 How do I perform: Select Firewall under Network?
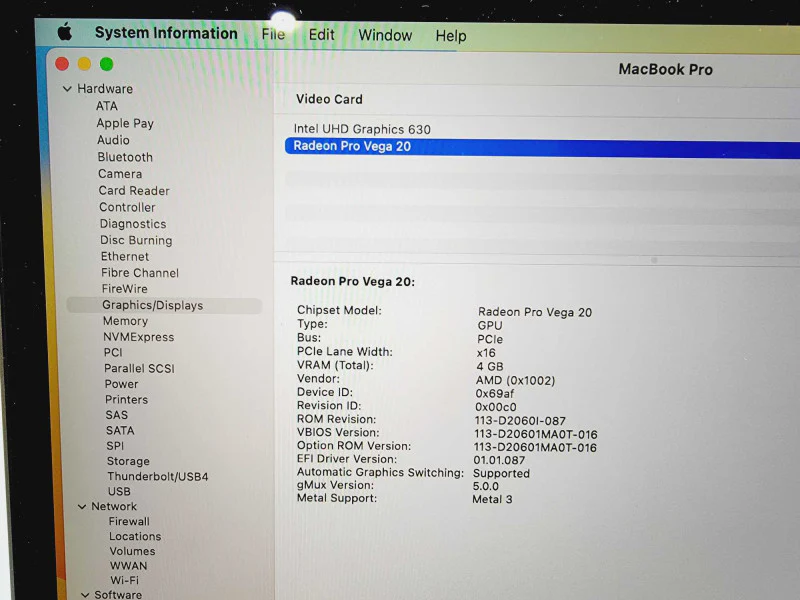129,521
